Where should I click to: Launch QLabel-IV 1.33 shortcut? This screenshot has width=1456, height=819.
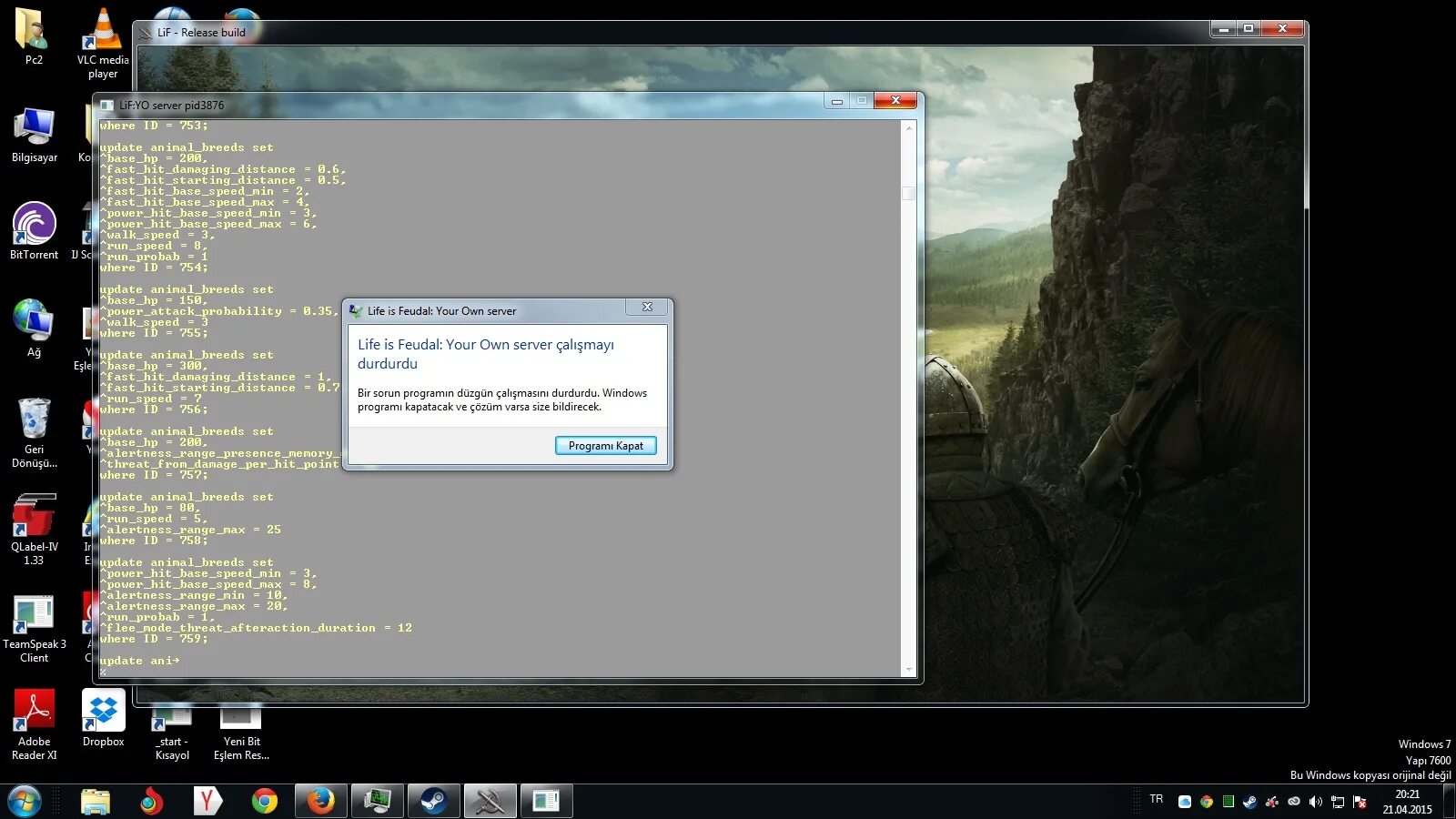(35, 530)
